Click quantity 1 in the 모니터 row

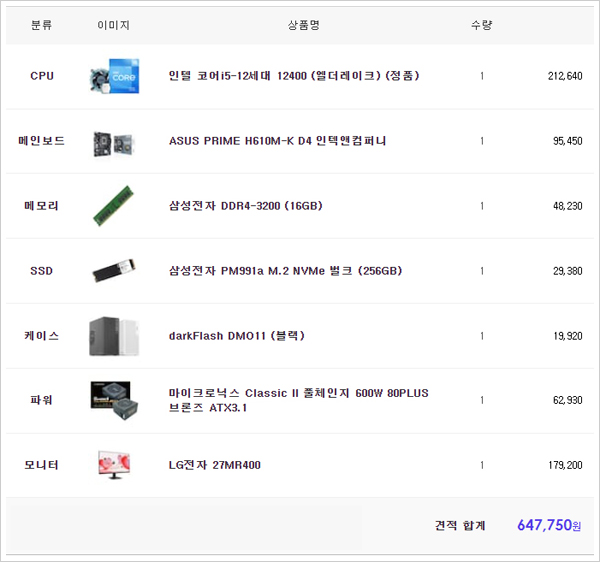click(x=482, y=465)
